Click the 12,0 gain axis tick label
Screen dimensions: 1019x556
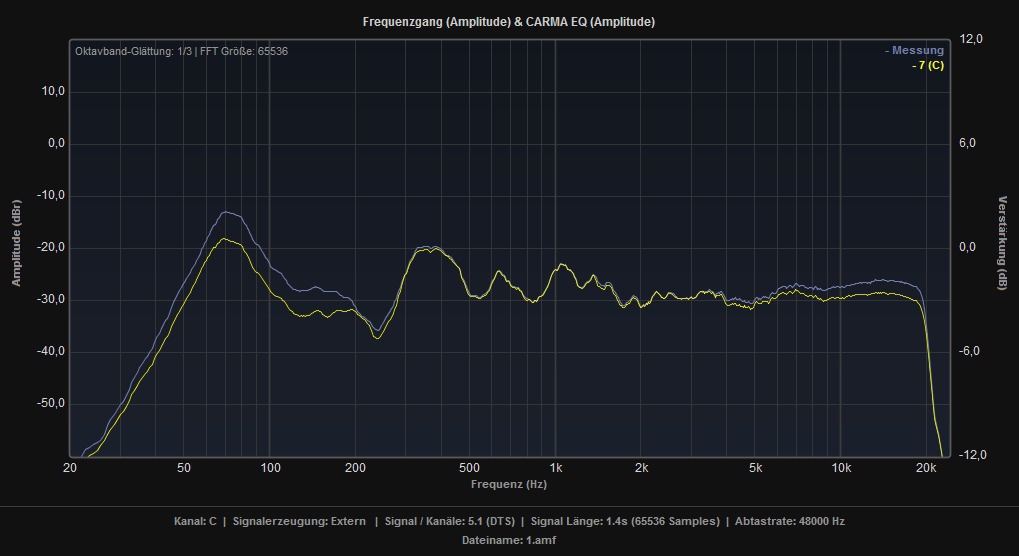(972, 39)
